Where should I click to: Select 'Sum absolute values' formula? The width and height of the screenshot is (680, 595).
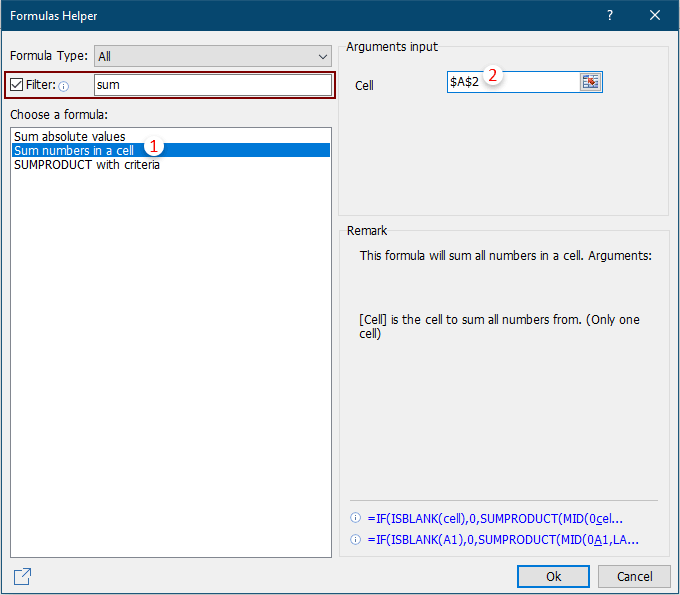pyautogui.click(x=70, y=136)
